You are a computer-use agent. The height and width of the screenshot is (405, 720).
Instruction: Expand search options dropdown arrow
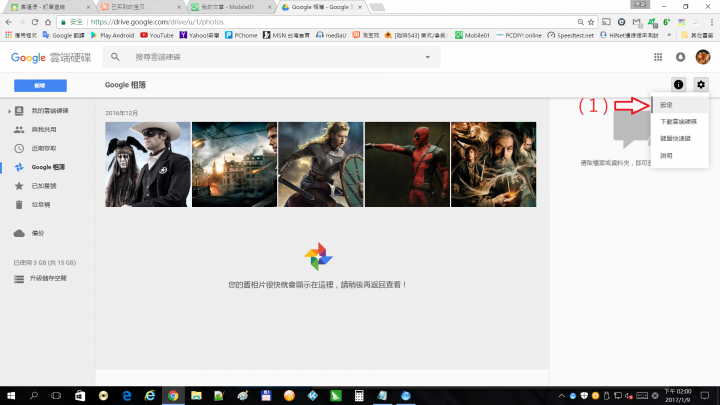[x=428, y=57]
